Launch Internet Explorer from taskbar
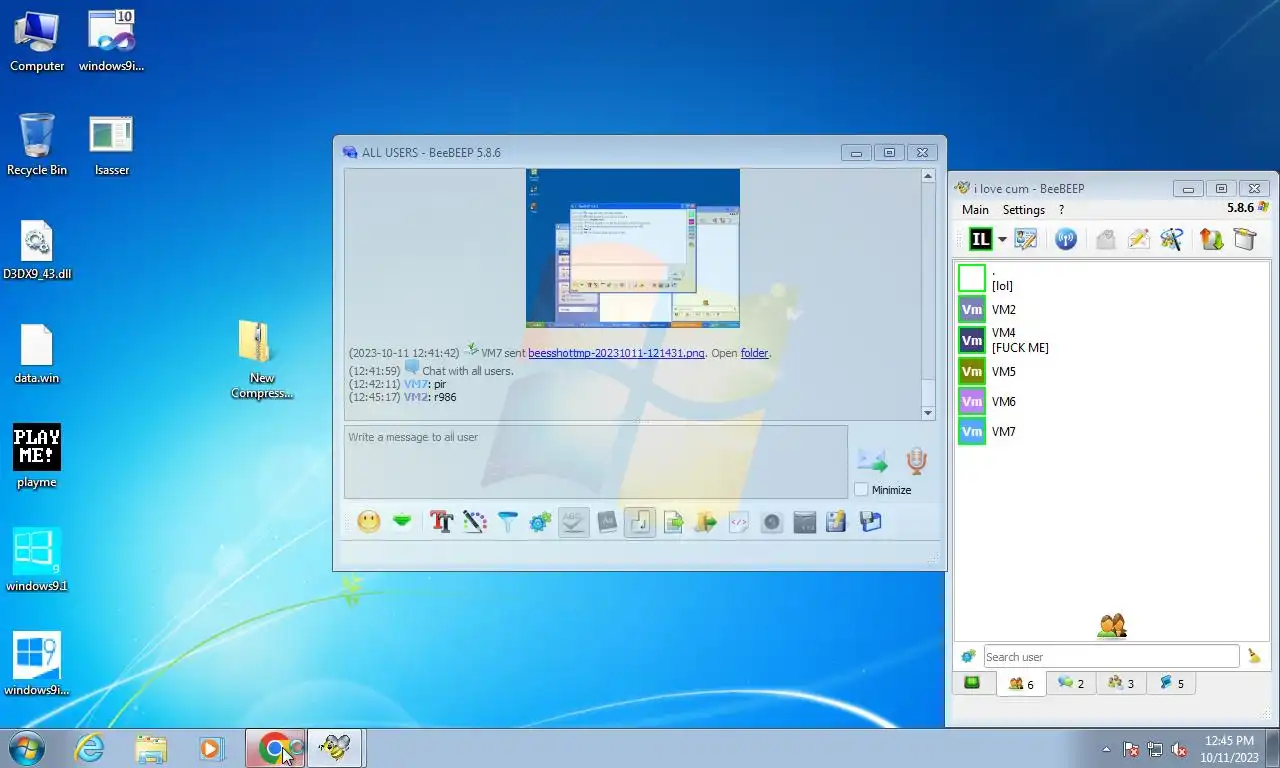Image resolution: width=1280 pixels, height=768 pixels. (x=90, y=748)
